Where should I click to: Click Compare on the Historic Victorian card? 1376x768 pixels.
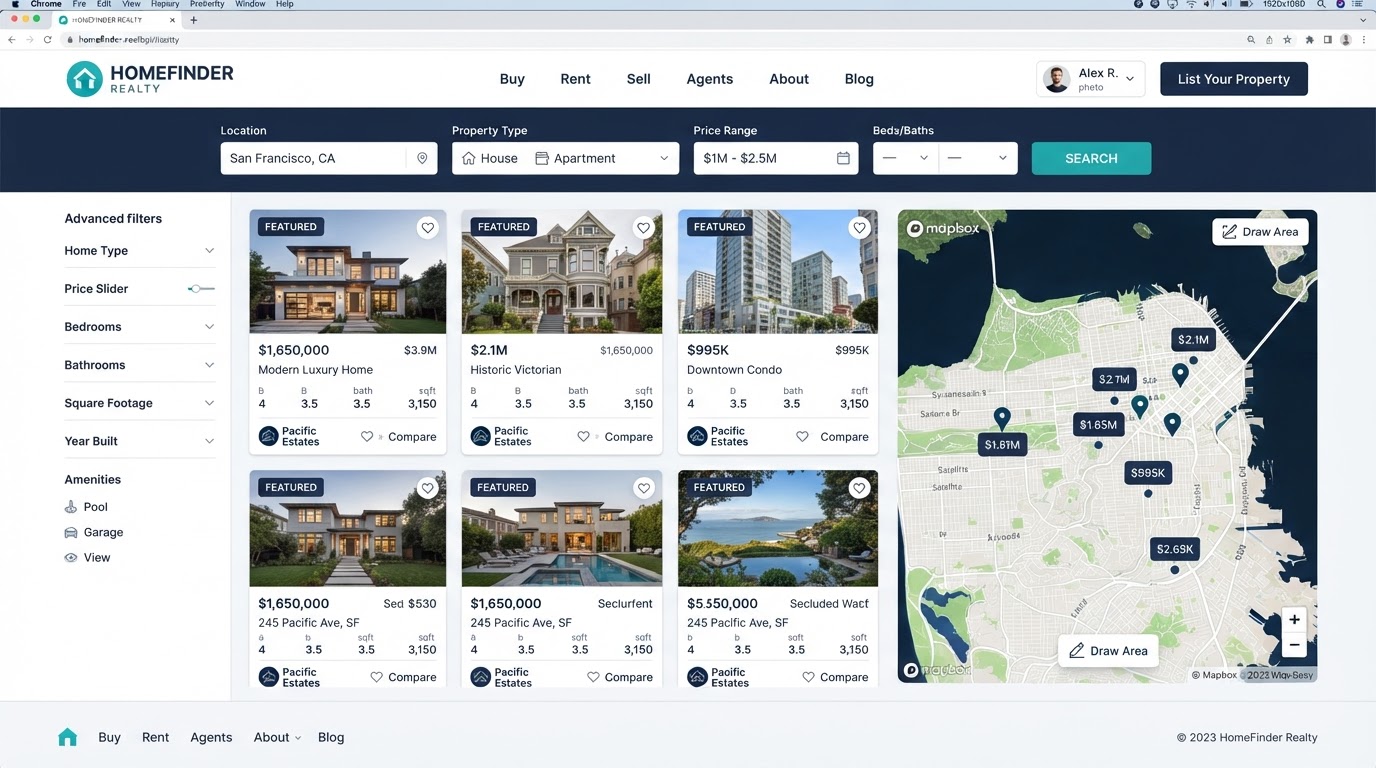[628, 437]
